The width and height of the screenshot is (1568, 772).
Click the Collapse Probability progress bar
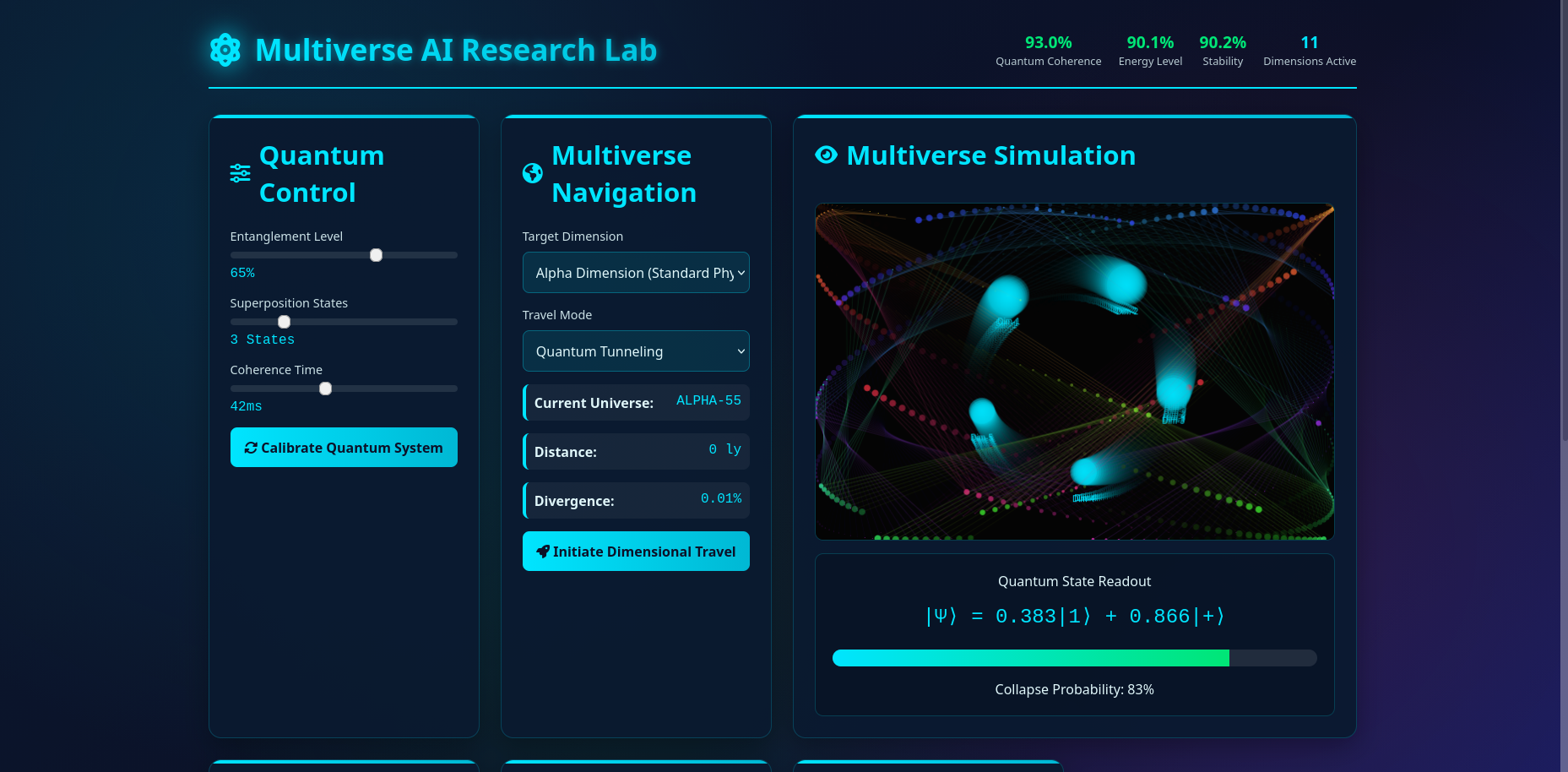coord(1074,657)
